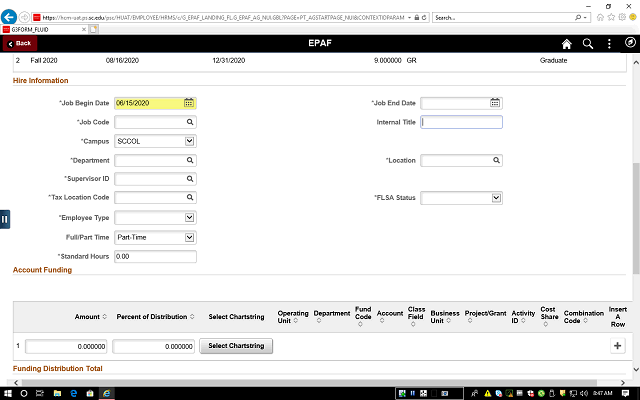Open Task View on the taskbar

[x=40, y=393]
